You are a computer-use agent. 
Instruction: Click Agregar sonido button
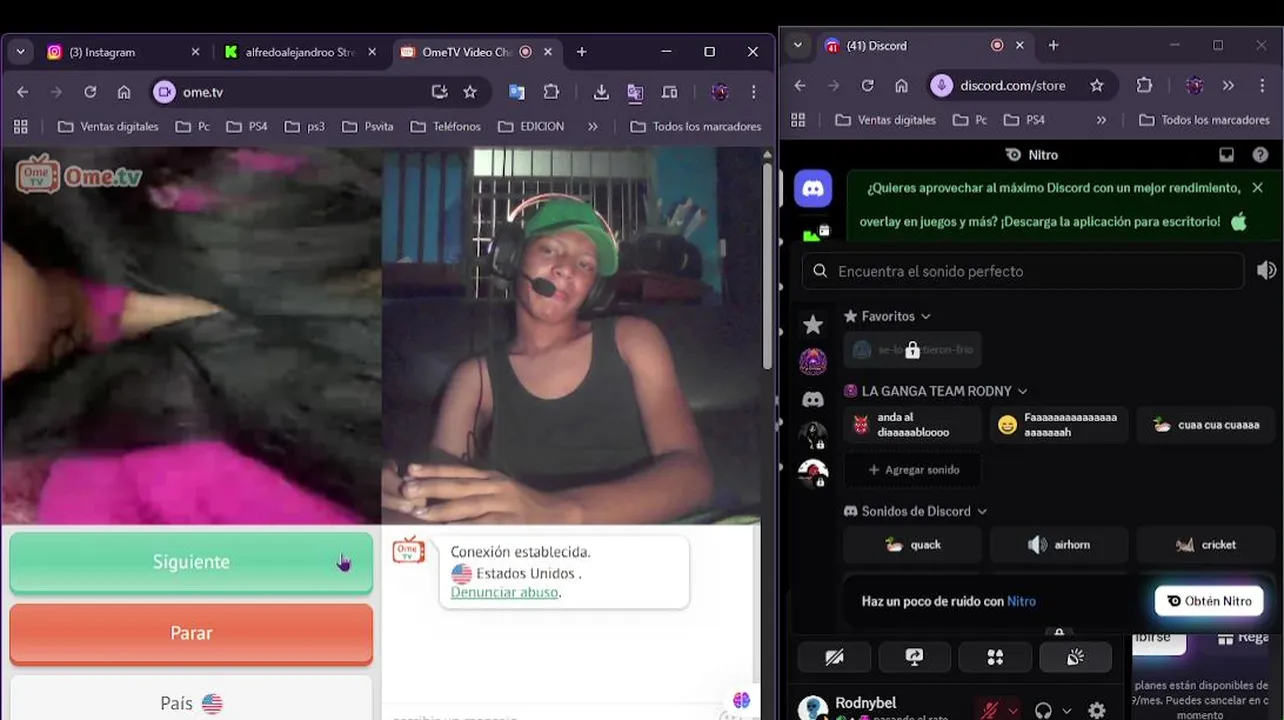coord(912,470)
